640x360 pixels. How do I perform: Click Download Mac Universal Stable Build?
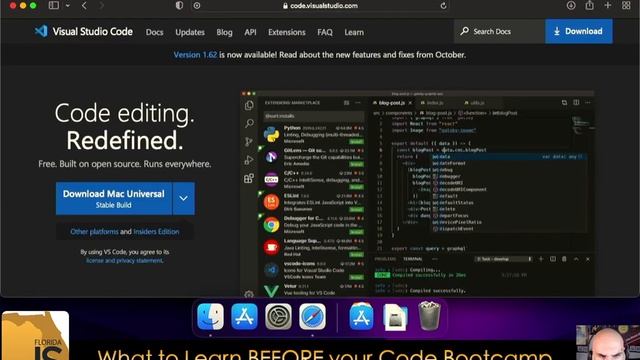(114, 198)
